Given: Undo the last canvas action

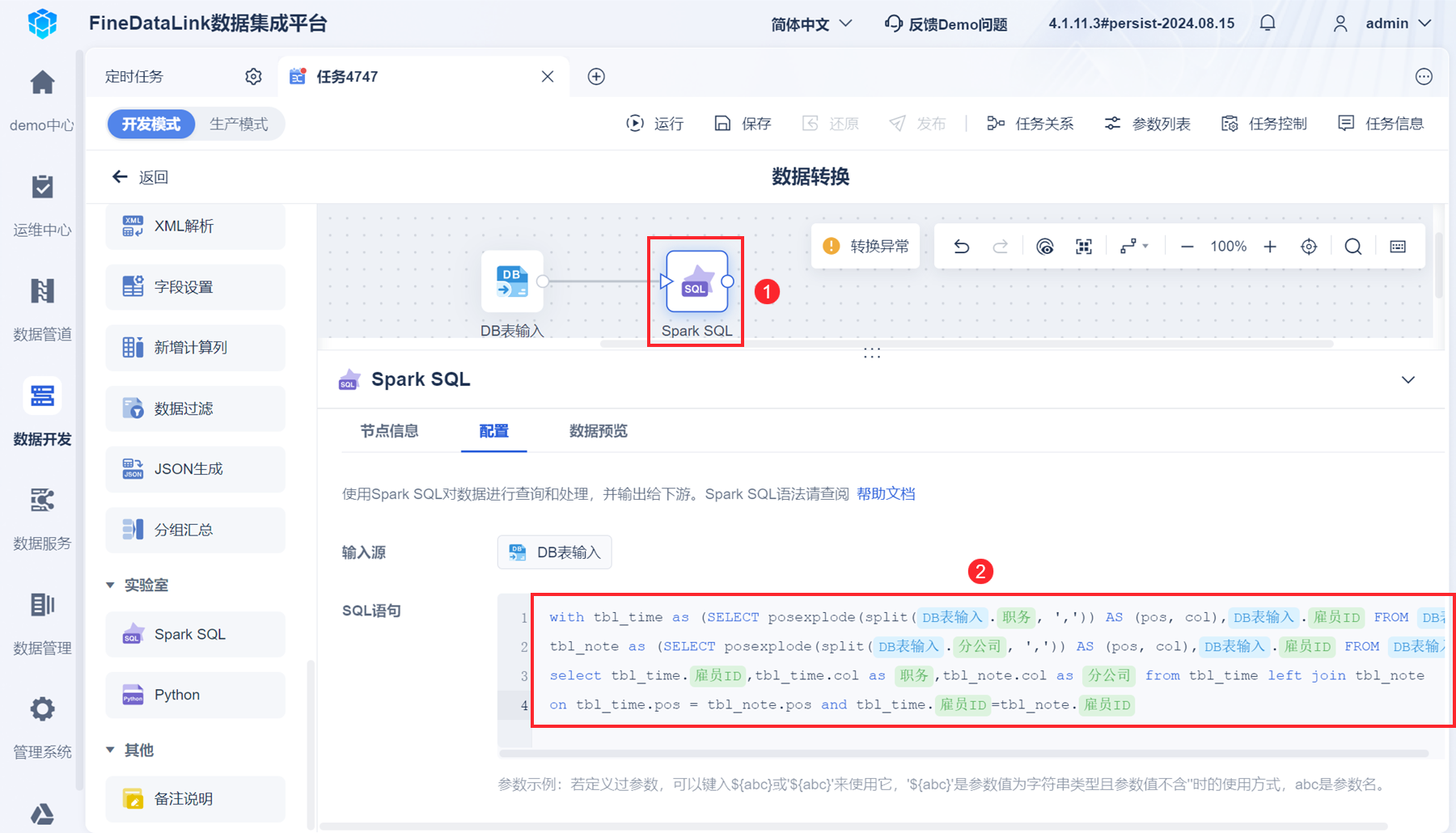Looking at the screenshot, I should point(961,247).
